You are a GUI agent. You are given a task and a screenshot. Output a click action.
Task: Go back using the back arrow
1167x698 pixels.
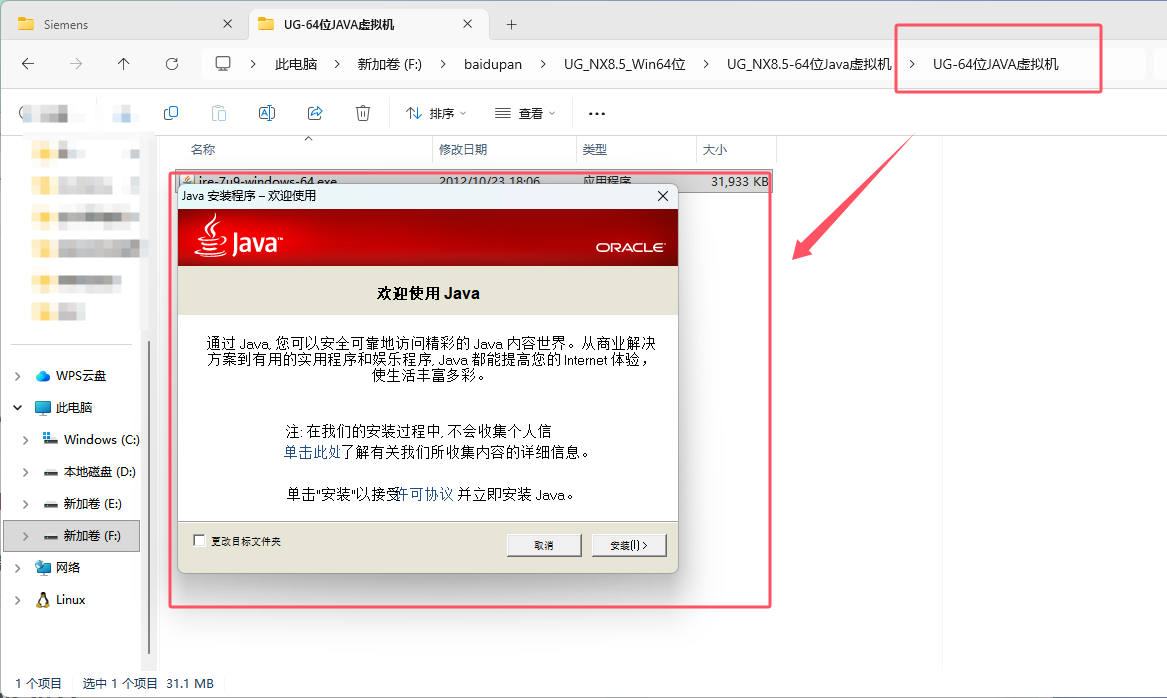click(x=28, y=64)
